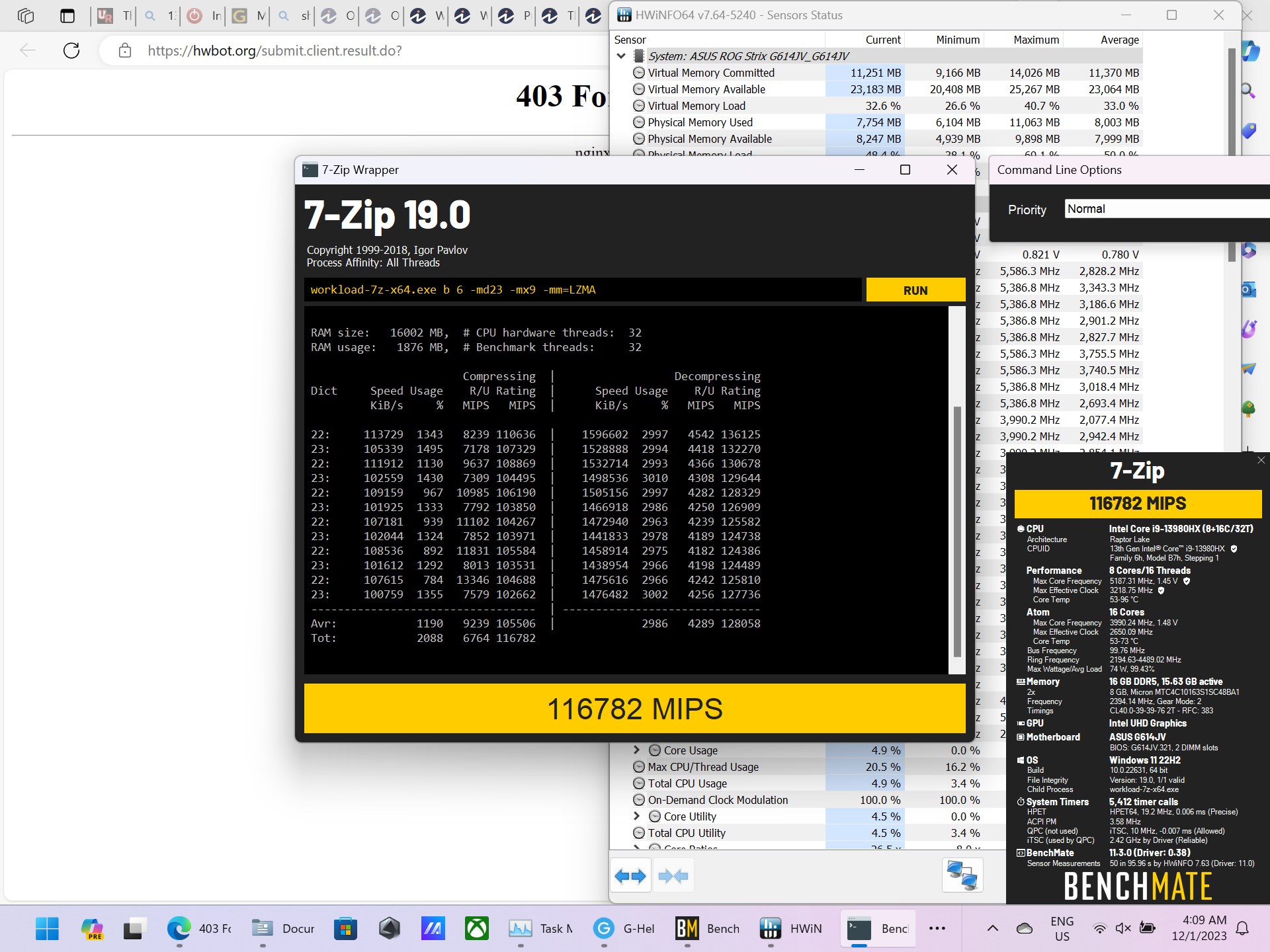Open the clock and calendar flyout
Image resolution: width=1270 pixels, height=952 pixels.
click(1199, 929)
